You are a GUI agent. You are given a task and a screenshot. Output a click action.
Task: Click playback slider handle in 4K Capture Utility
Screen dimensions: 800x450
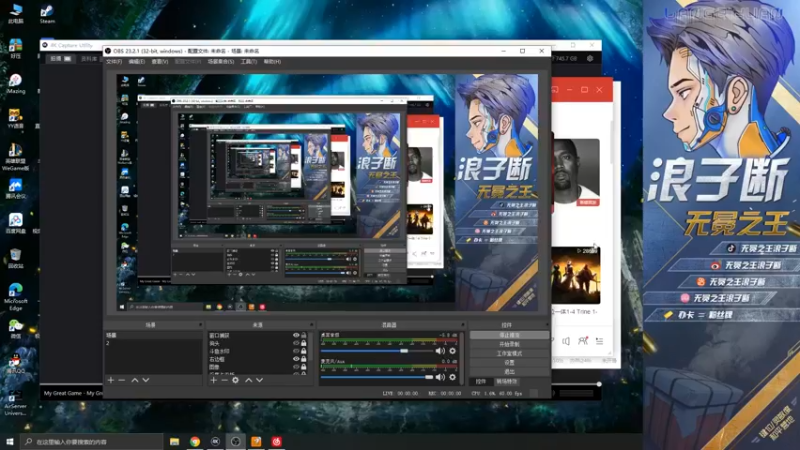tap(599, 384)
